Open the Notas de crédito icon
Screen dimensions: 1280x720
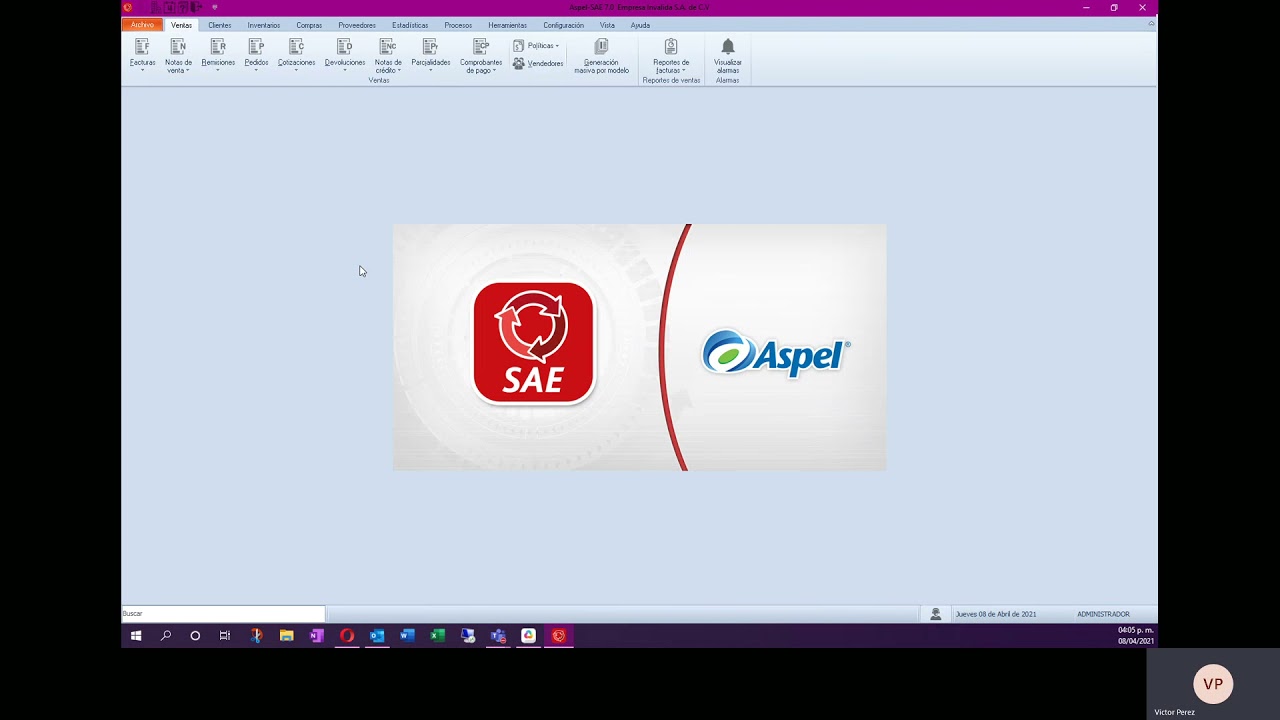tap(388, 46)
